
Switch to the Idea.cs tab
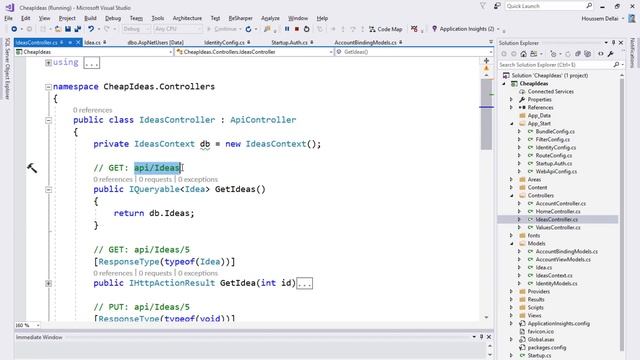tap(93, 42)
